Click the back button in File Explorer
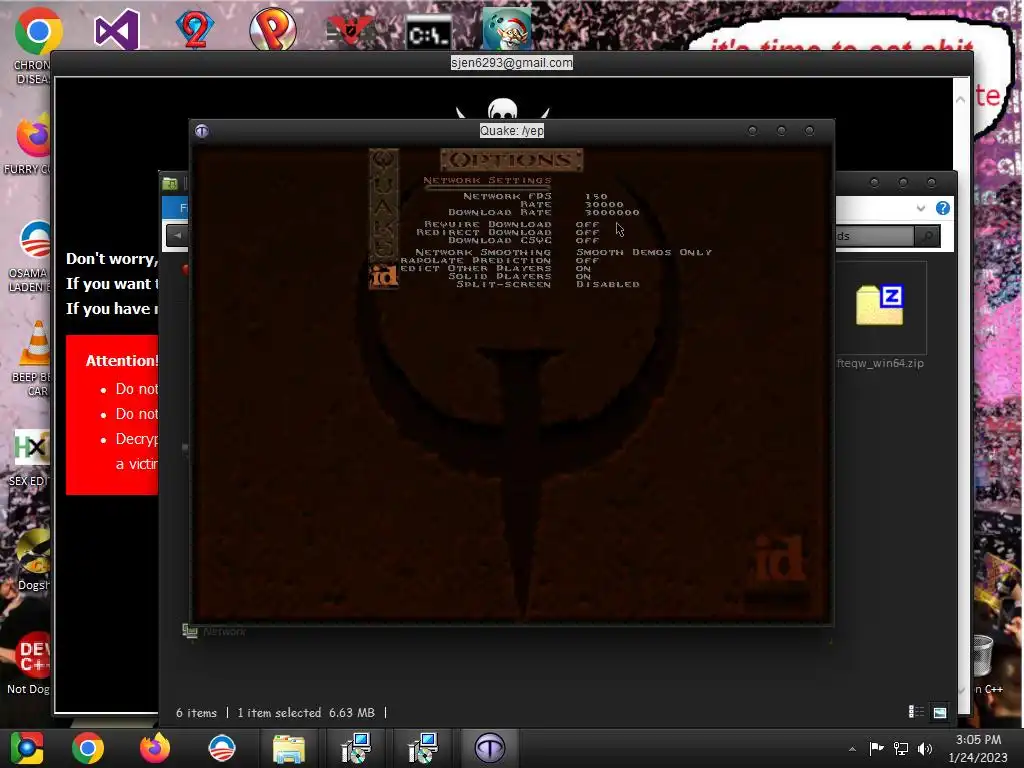This screenshot has width=1024, height=768. coord(177,236)
